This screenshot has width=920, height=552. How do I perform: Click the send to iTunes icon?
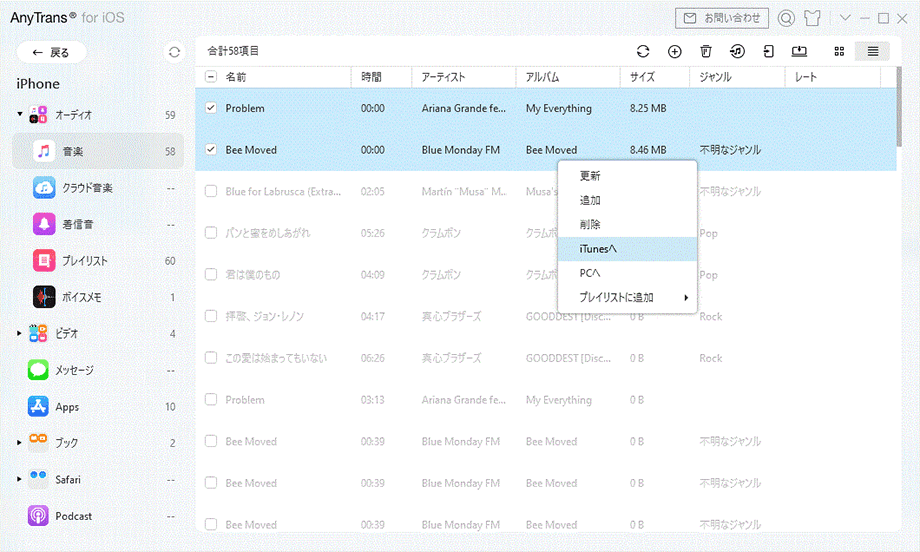pyautogui.click(x=738, y=52)
